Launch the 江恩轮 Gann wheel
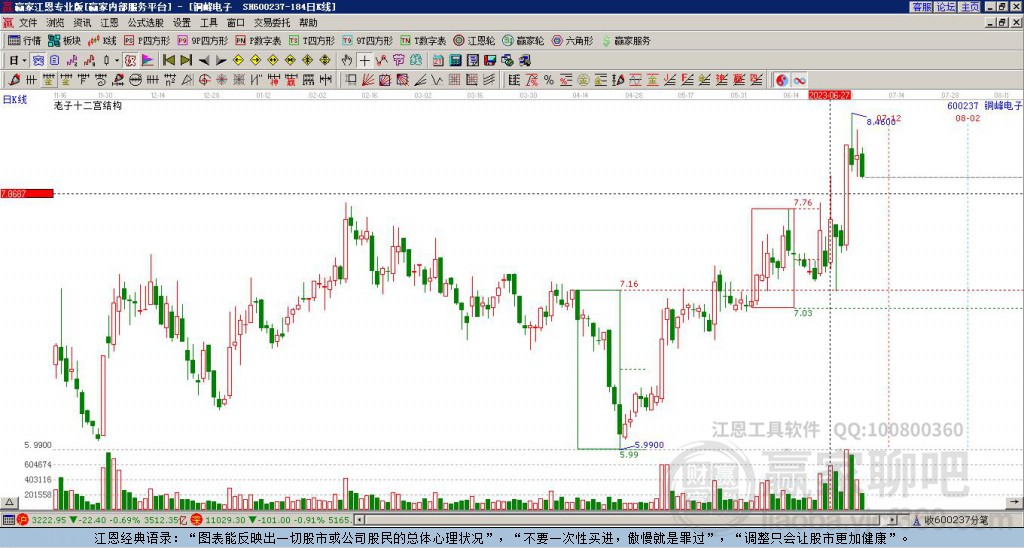Image resolution: width=1024 pixels, height=548 pixels. [x=474, y=40]
